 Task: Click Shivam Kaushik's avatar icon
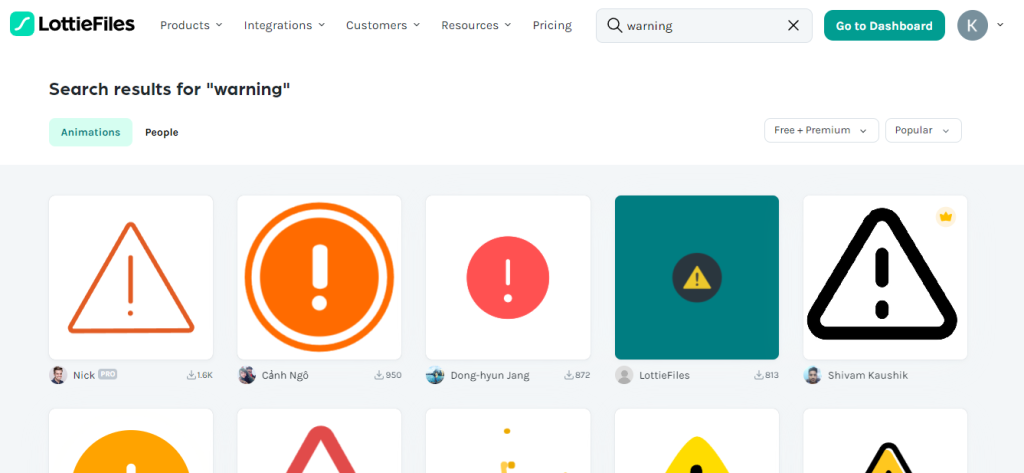pyautogui.click(x=812, y=375)
